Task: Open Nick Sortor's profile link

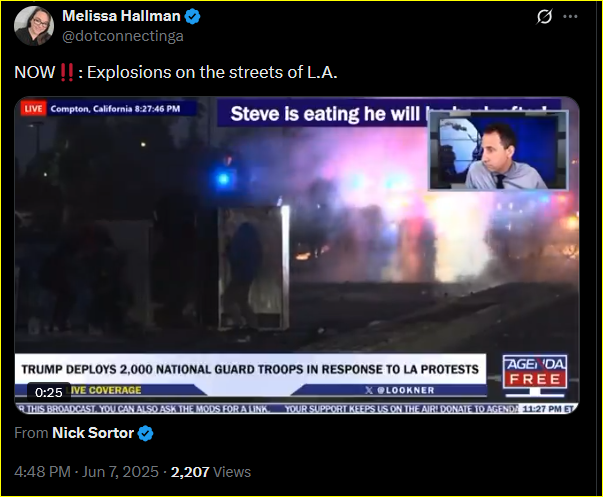Action: pos(93,433)
